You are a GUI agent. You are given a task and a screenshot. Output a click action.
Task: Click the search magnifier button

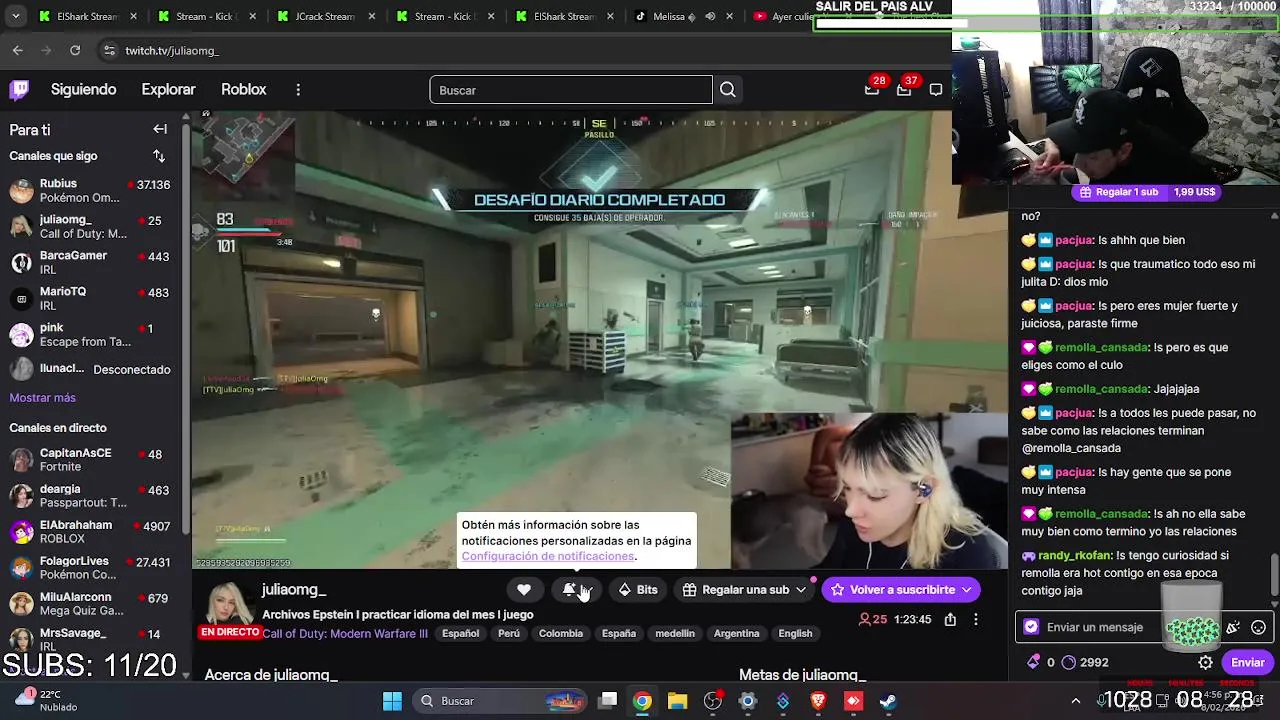728,90
